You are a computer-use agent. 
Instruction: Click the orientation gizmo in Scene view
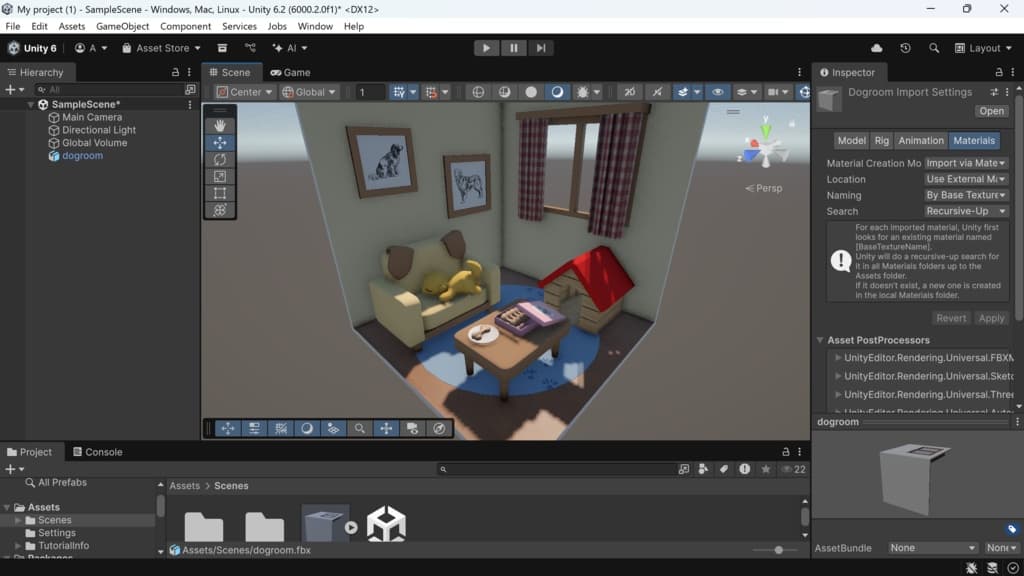765,146
